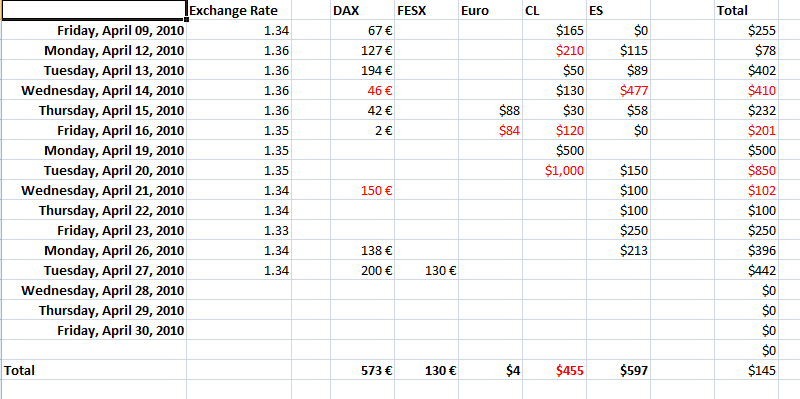Viewport: 800px width, 399px height.
Task: Click Total value $255 on April 09
Action: [746, 31]
